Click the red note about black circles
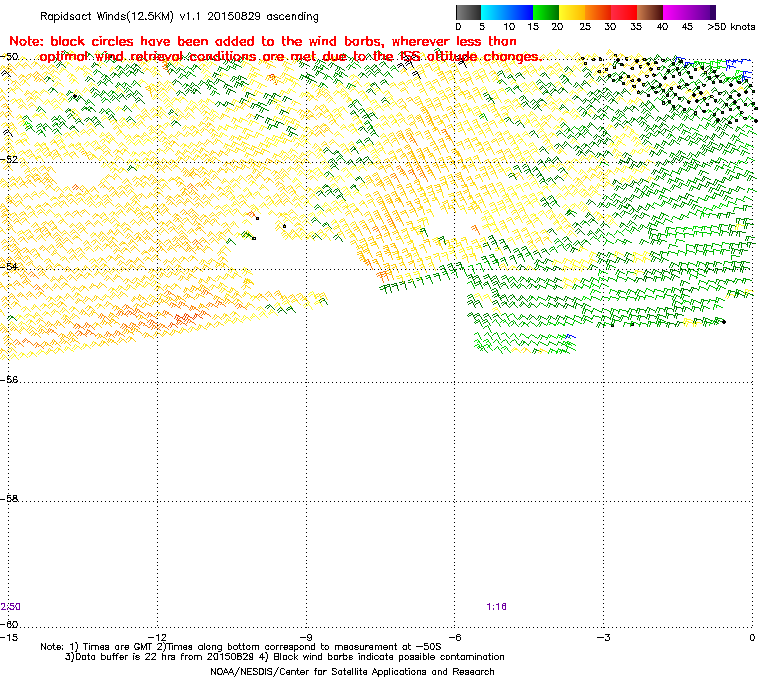Screen dimensions: 760x688 [275, 49]
